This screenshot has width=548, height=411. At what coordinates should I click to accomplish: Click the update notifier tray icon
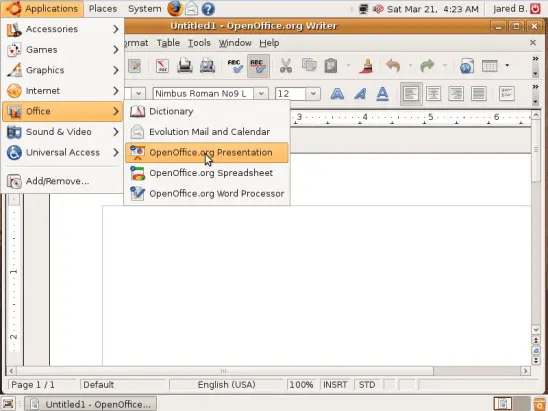click(378, 9)
